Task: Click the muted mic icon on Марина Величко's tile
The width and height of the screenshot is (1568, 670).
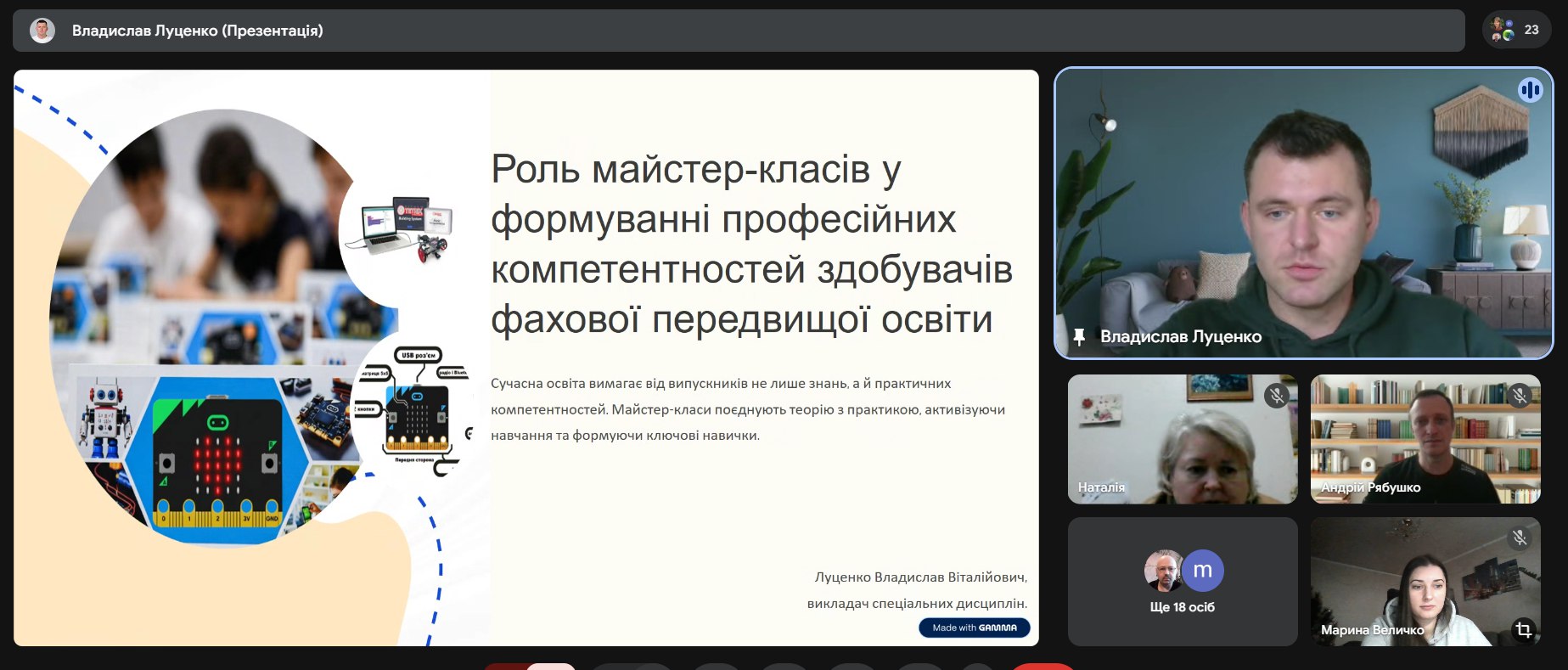Action: point(1519,538)
